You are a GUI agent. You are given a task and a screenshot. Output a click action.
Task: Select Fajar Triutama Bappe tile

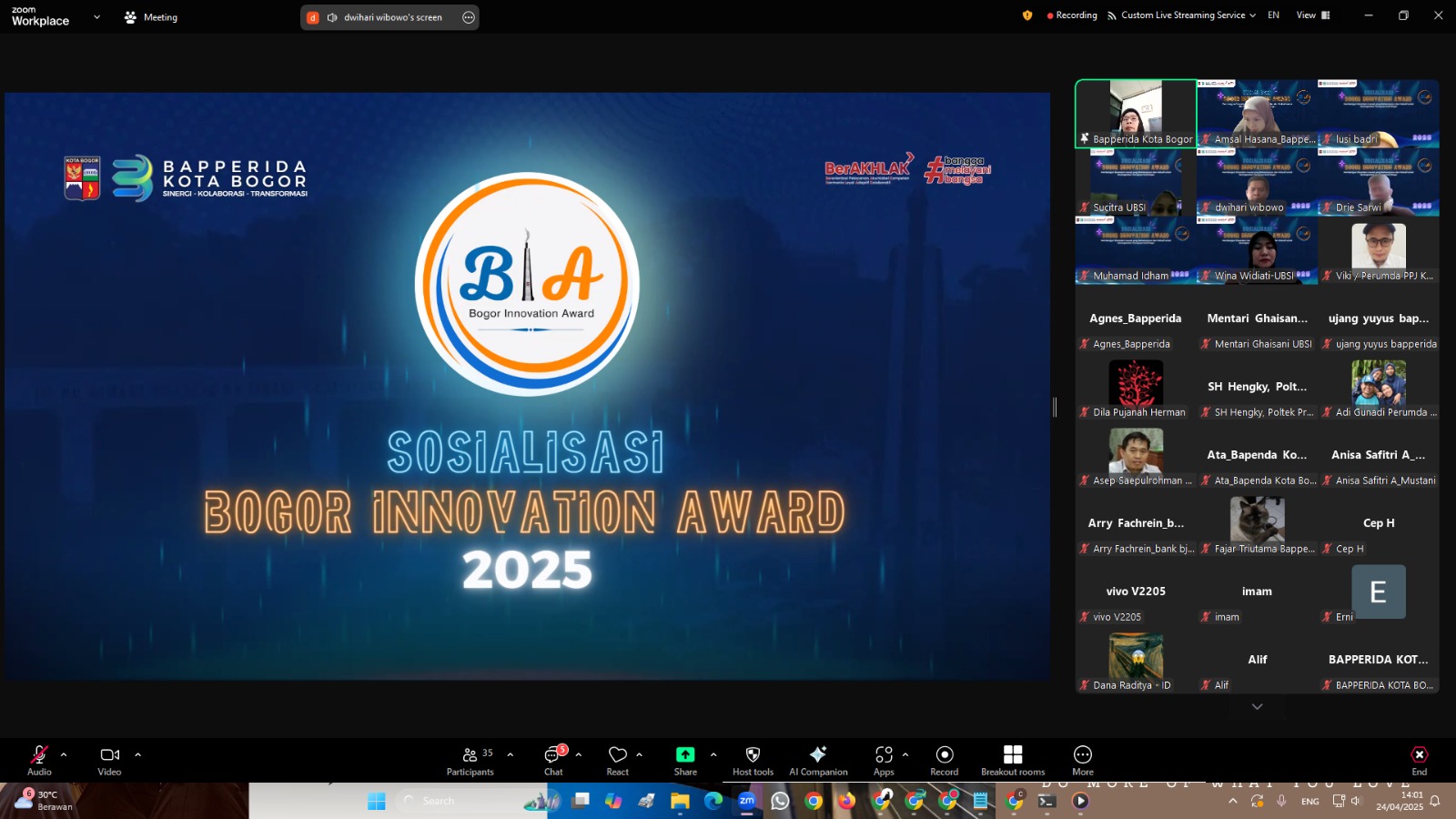coord(1257,523)
